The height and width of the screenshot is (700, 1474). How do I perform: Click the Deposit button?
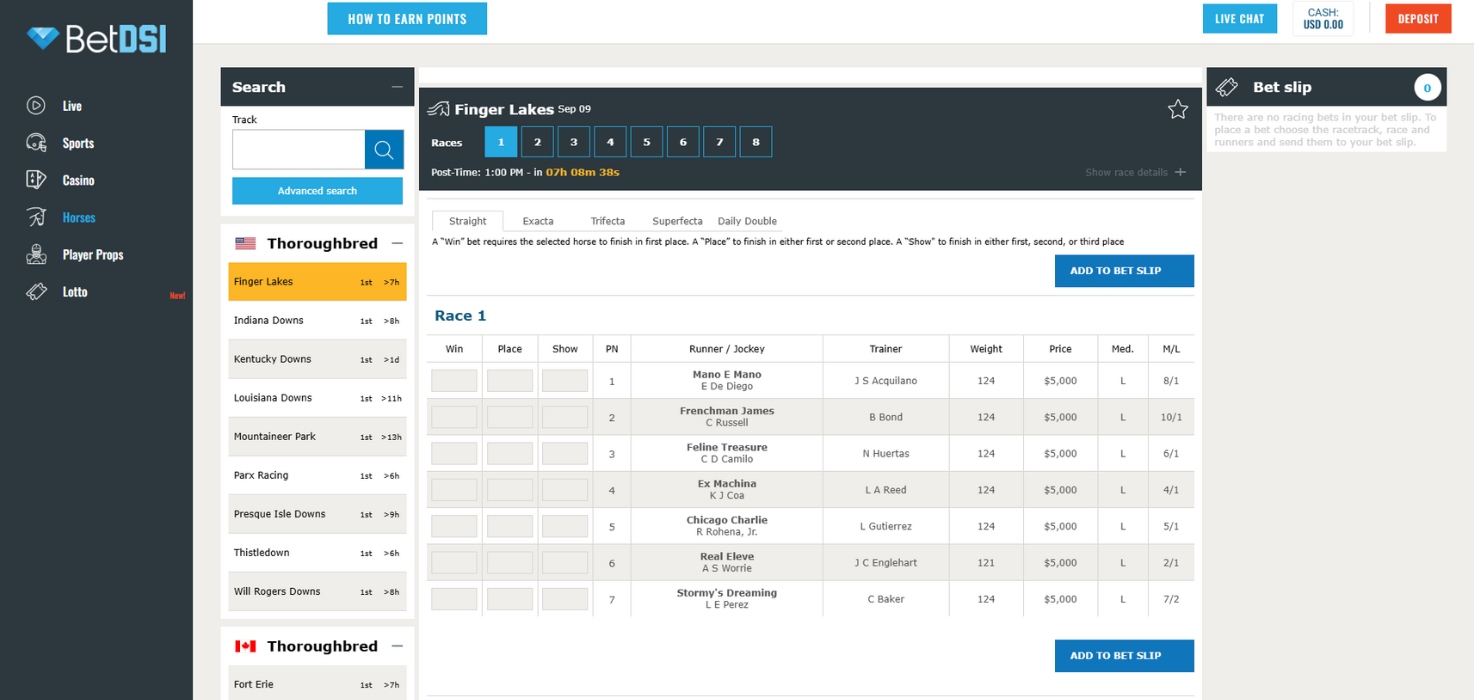tap(1418, 19)
